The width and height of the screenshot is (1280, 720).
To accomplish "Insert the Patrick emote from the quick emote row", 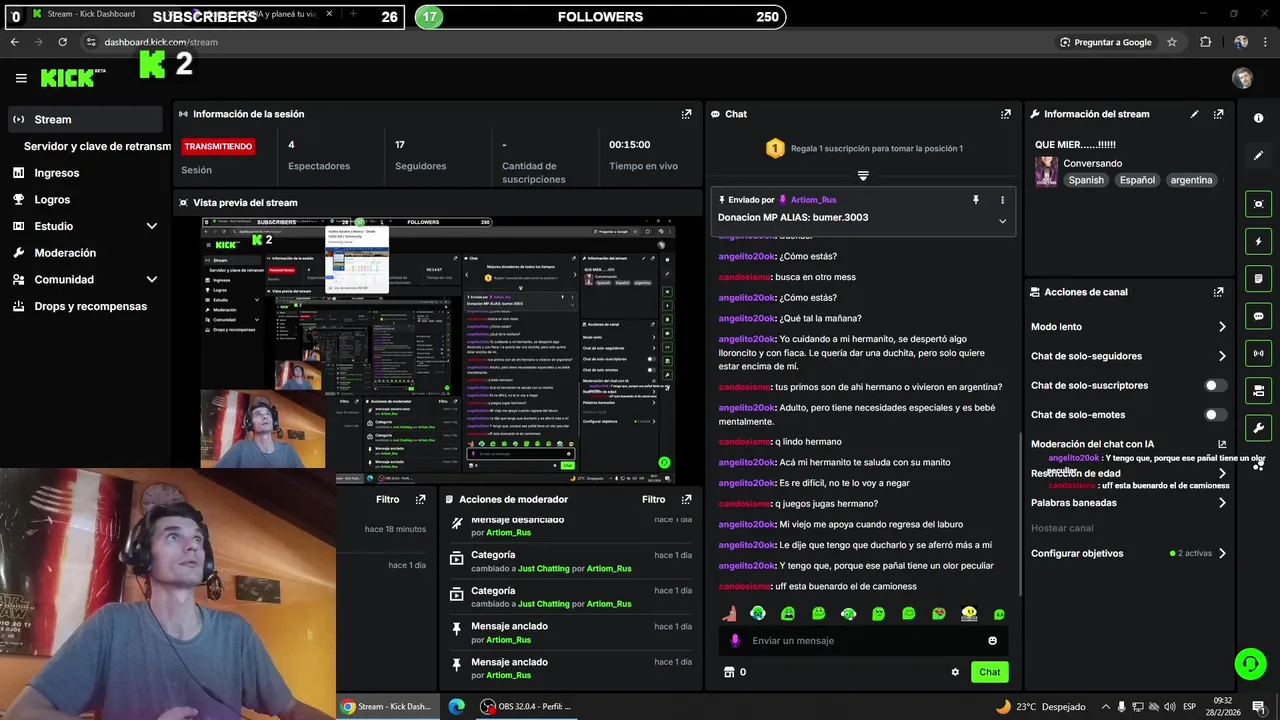I will pyautogui.click(x=729, y=614).
